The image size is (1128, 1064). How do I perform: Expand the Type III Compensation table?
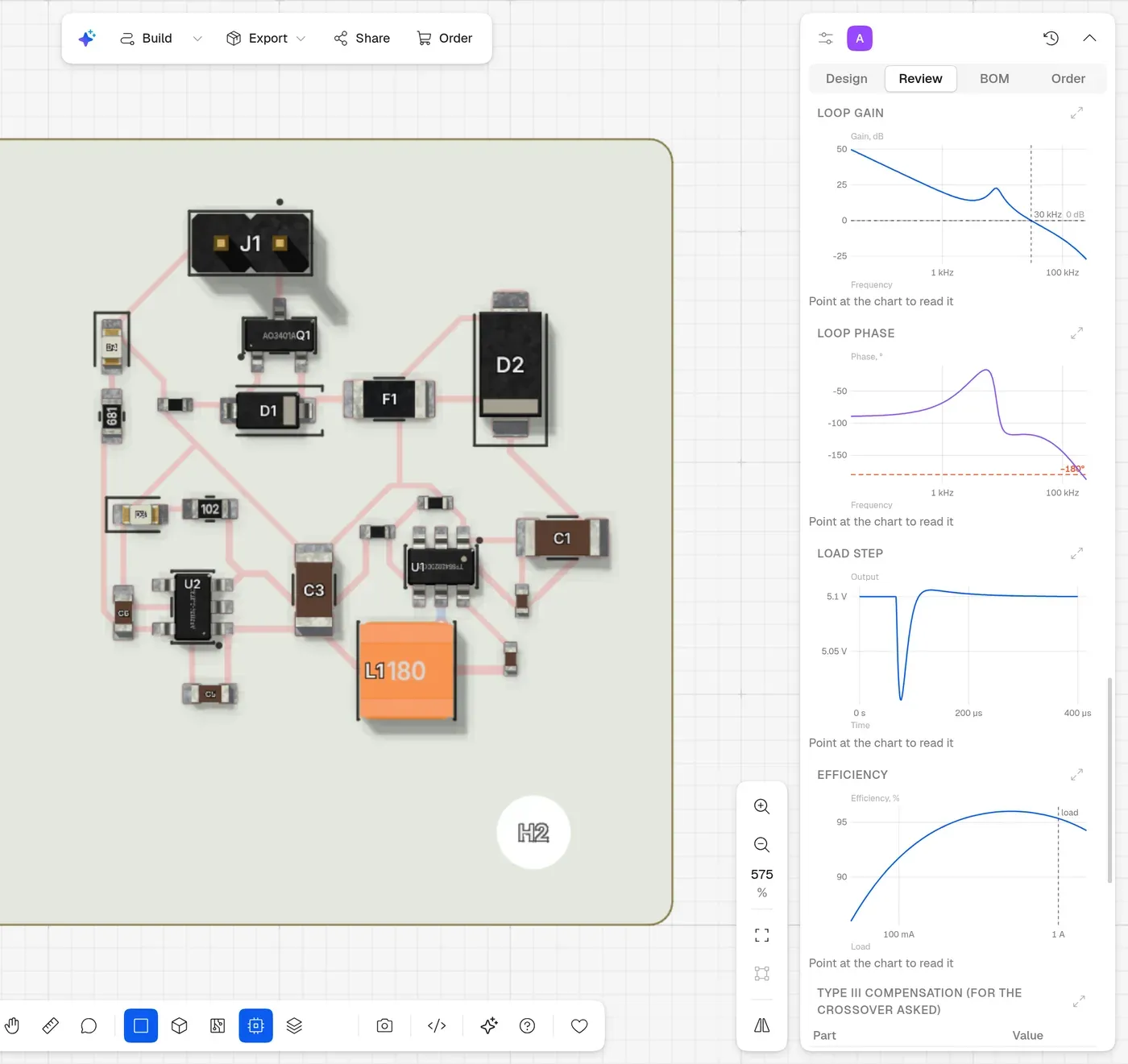click(1079, 1001)
